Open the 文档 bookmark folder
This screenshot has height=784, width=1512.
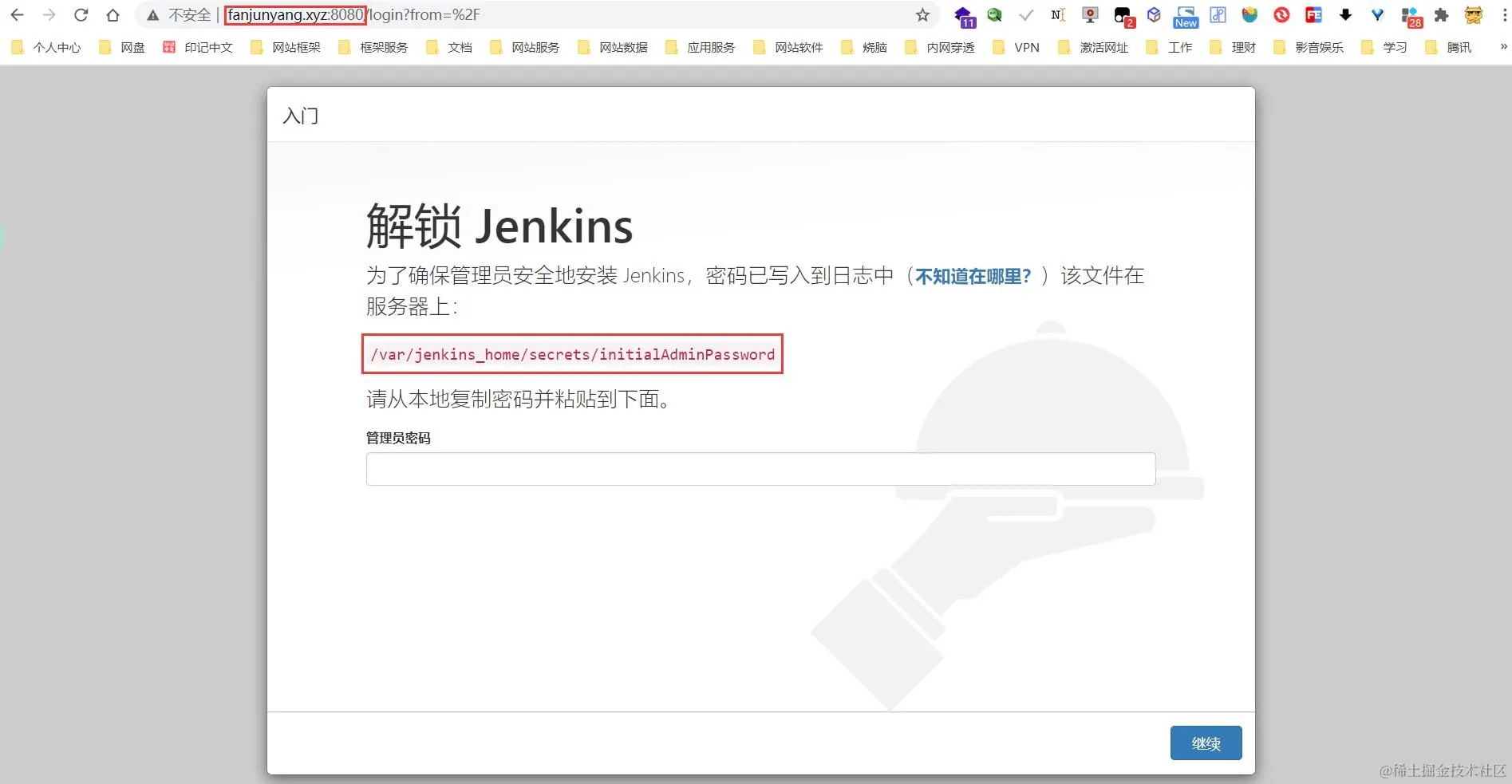click(x=449, y=48)
